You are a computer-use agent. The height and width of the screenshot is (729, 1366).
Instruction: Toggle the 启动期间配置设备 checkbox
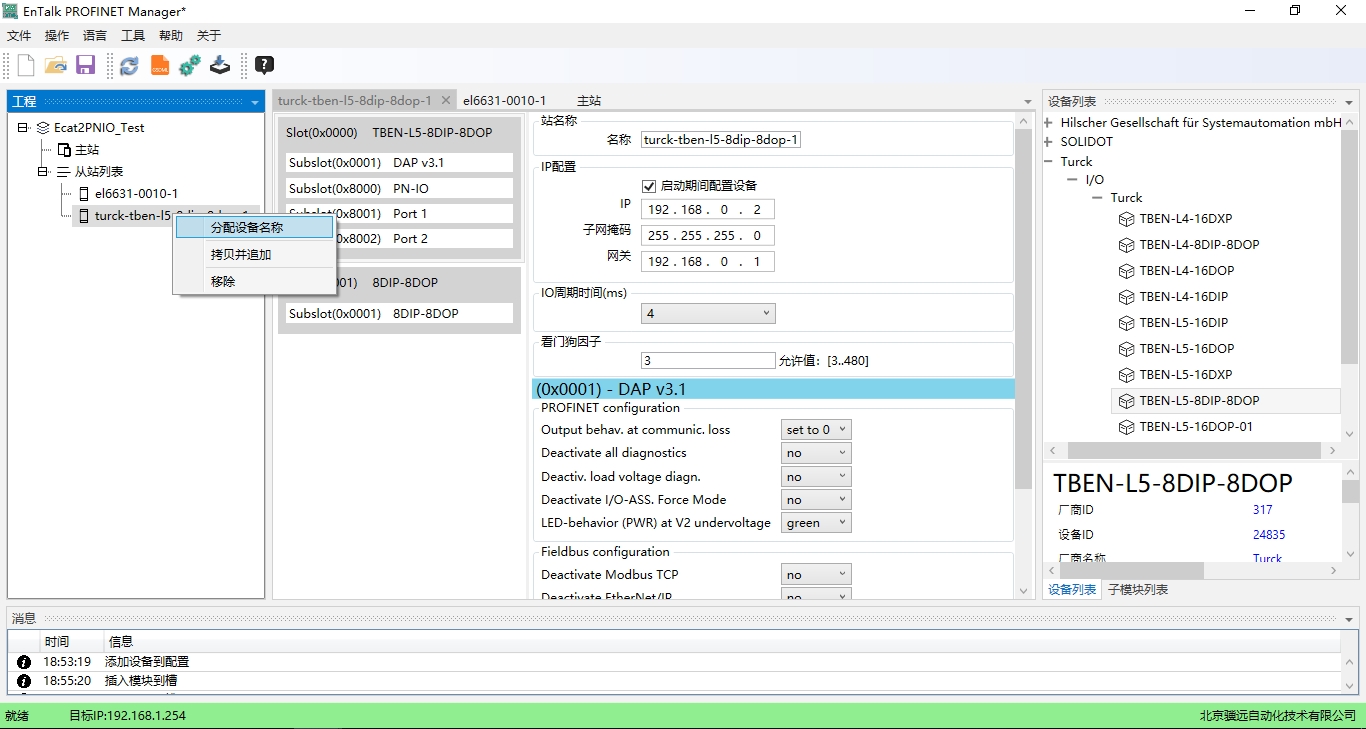[649, 186]
